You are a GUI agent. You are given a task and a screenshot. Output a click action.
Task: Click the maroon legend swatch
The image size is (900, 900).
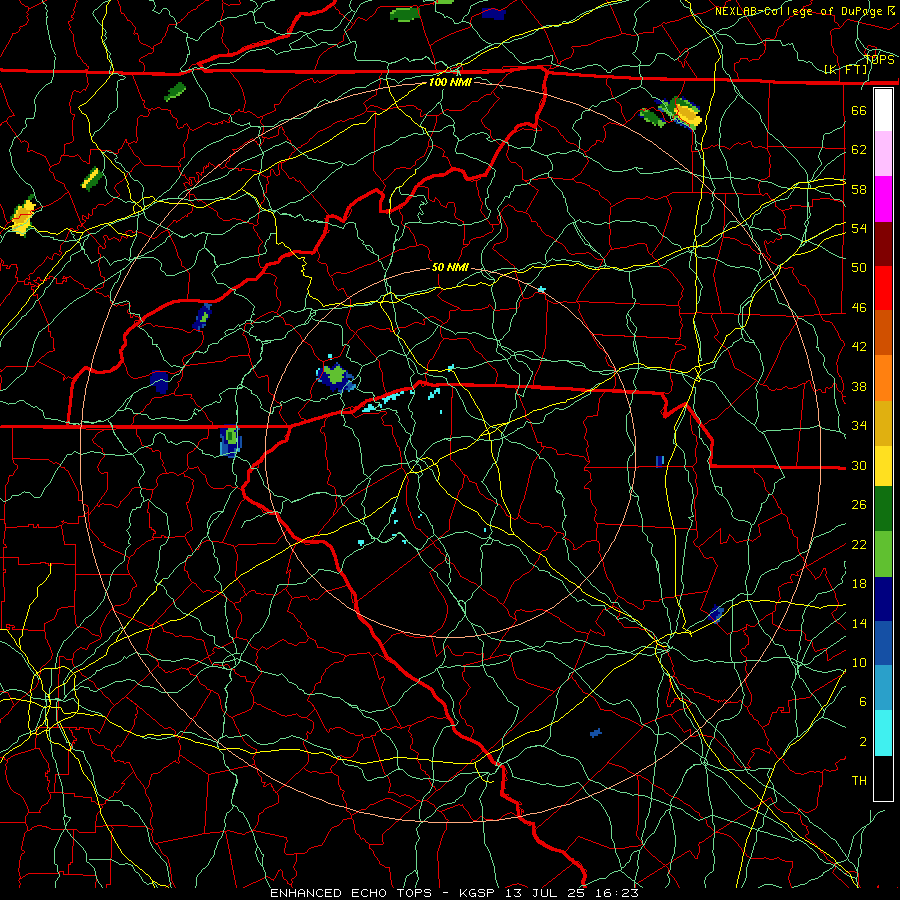coord(883,245)
